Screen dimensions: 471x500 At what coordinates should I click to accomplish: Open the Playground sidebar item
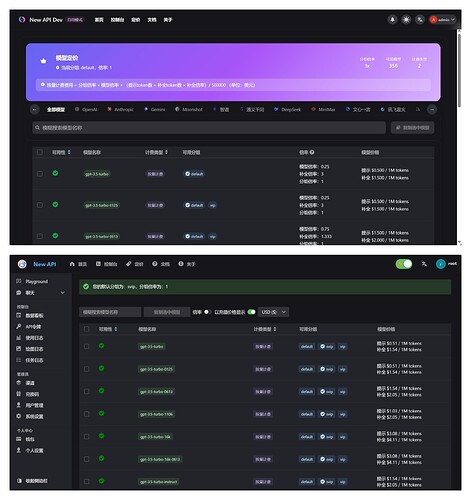point(32,281)
